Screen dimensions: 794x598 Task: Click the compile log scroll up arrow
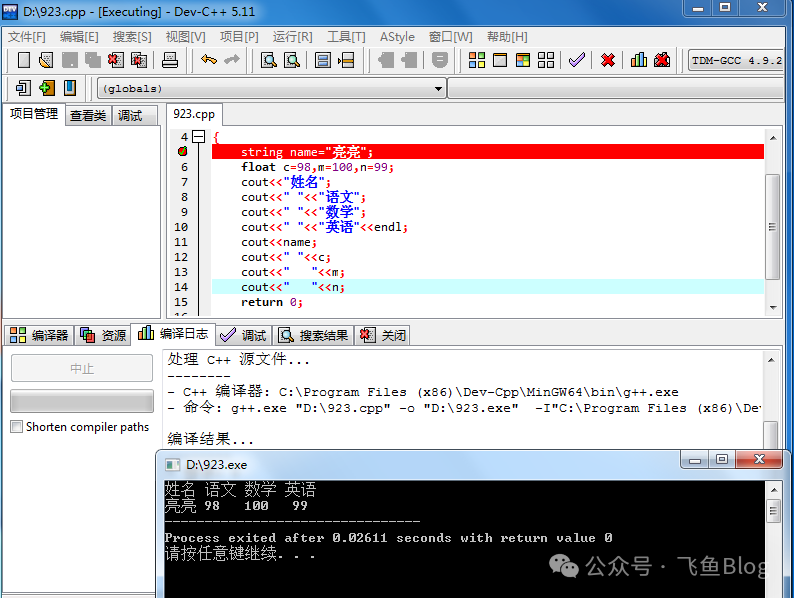[x=771, y=360]
